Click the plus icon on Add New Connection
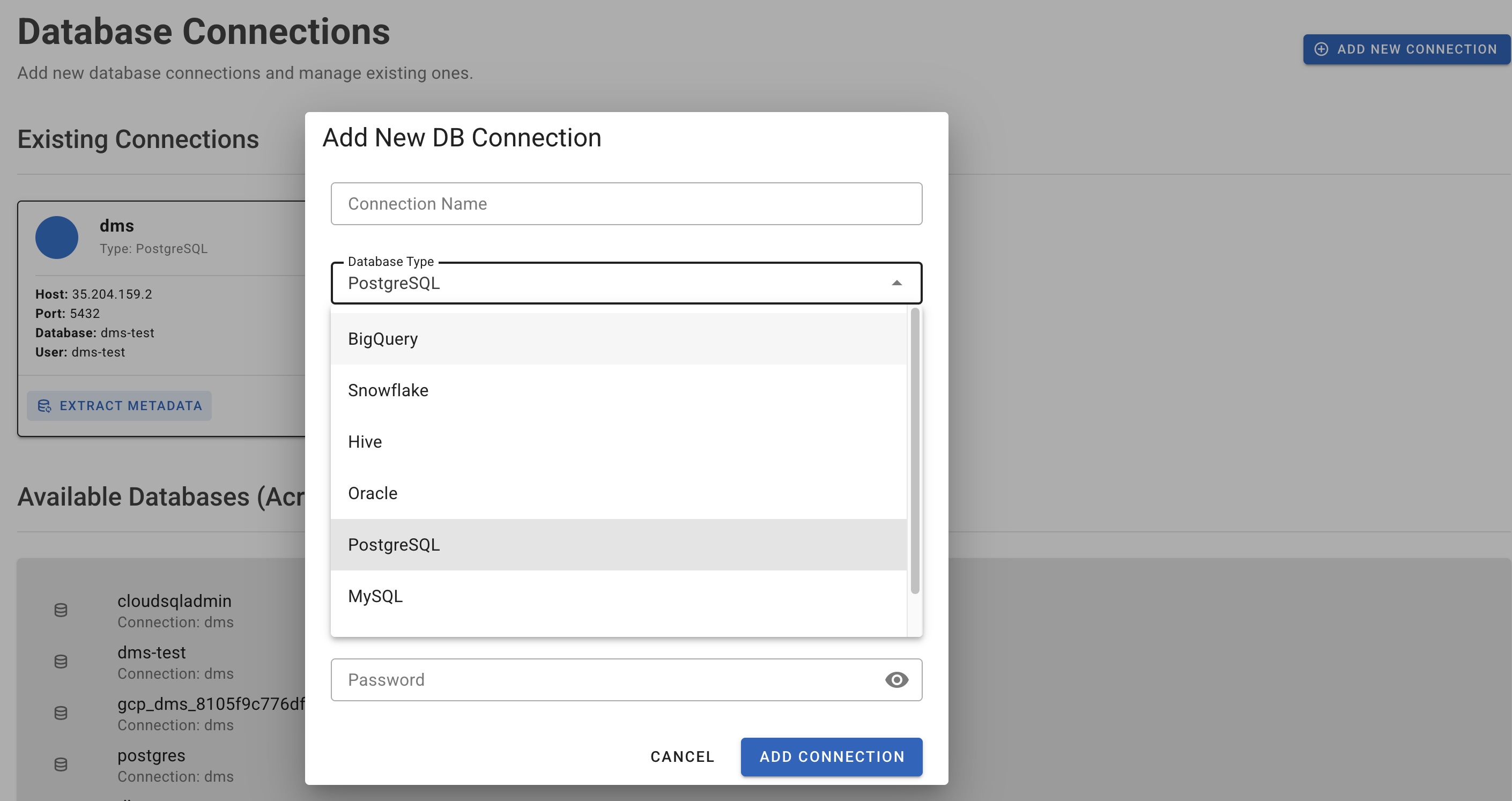The image size is (1512, 801). [1321, 49]
